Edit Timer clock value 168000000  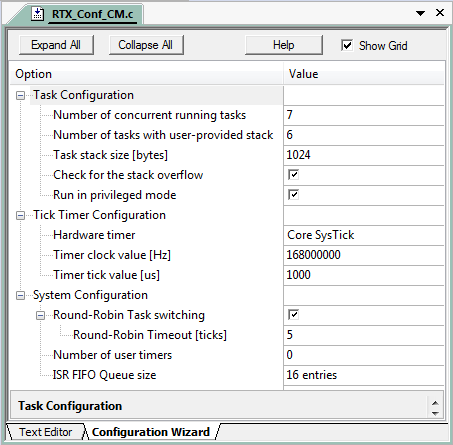click(364, 255)
